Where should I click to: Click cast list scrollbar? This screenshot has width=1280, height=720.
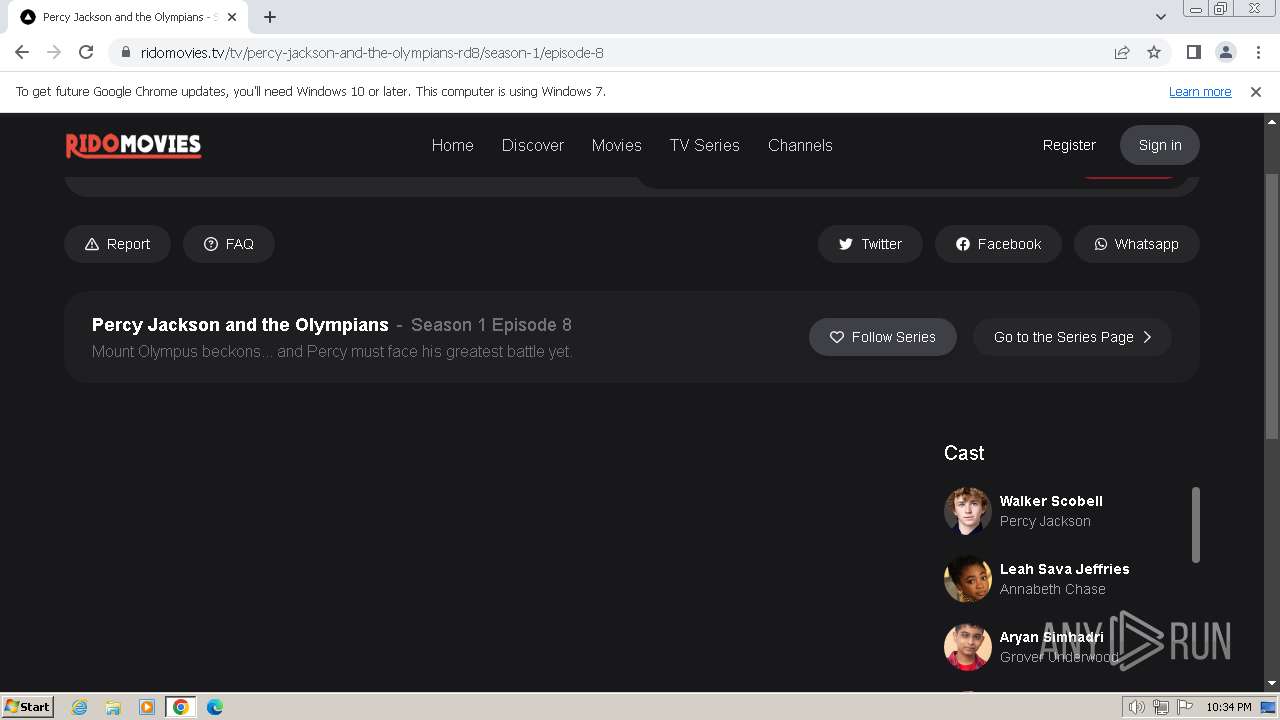[1196, 525]
